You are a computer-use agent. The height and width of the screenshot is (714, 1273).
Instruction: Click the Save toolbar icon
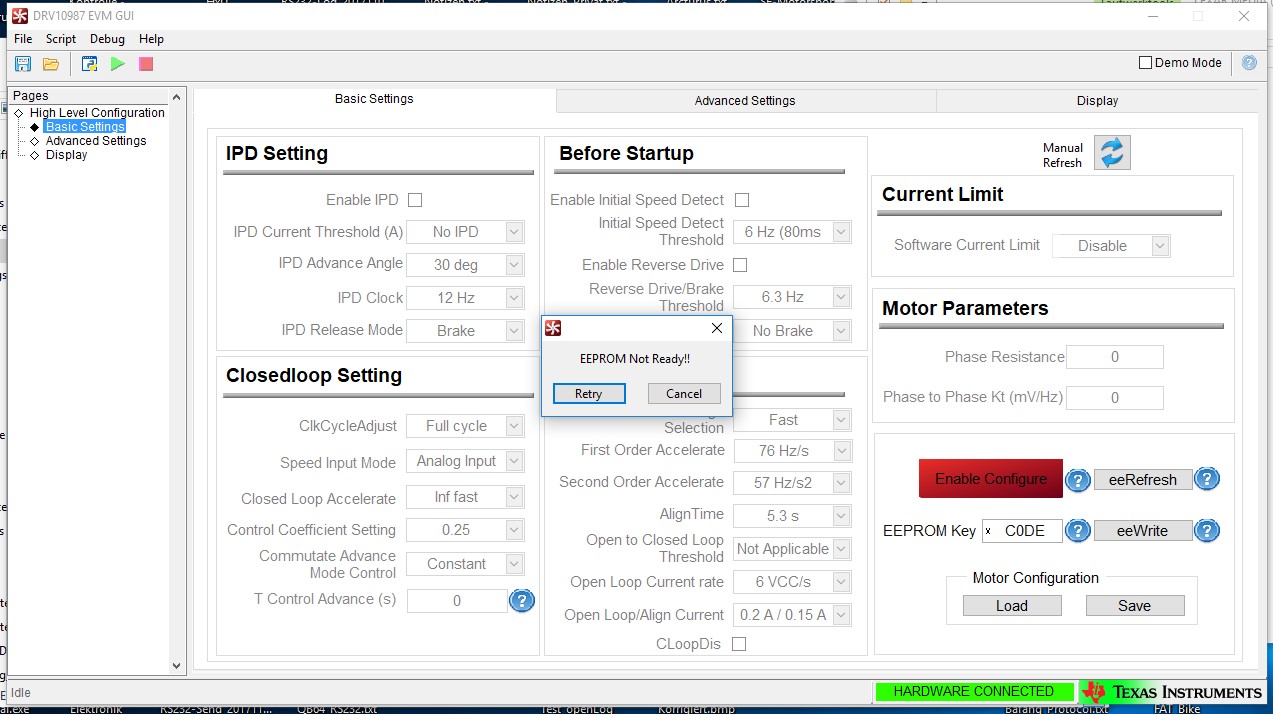tap(22, 64)
